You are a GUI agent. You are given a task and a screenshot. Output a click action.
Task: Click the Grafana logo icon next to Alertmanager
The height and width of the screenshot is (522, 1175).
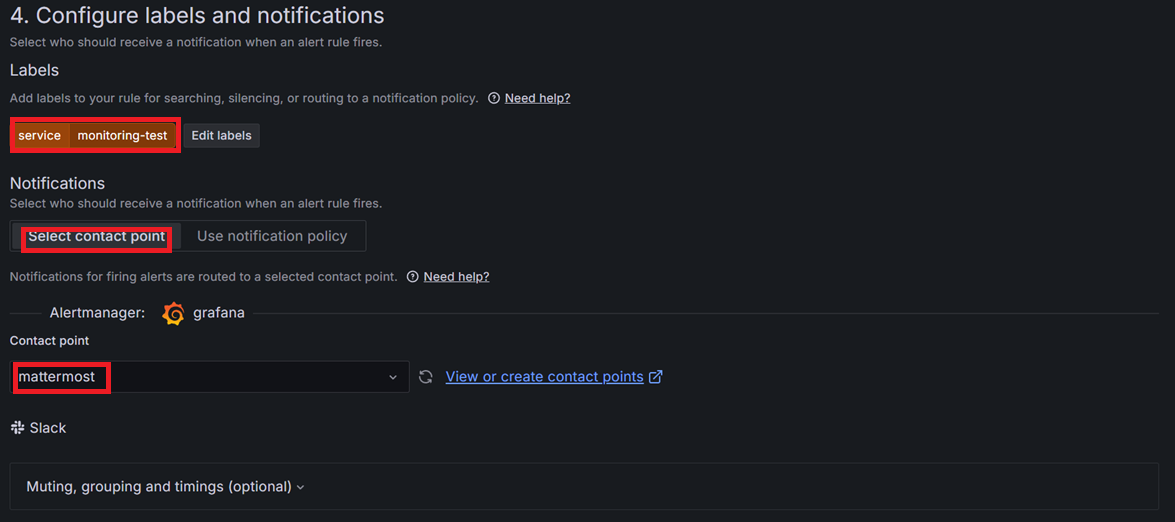pos(173,314)
